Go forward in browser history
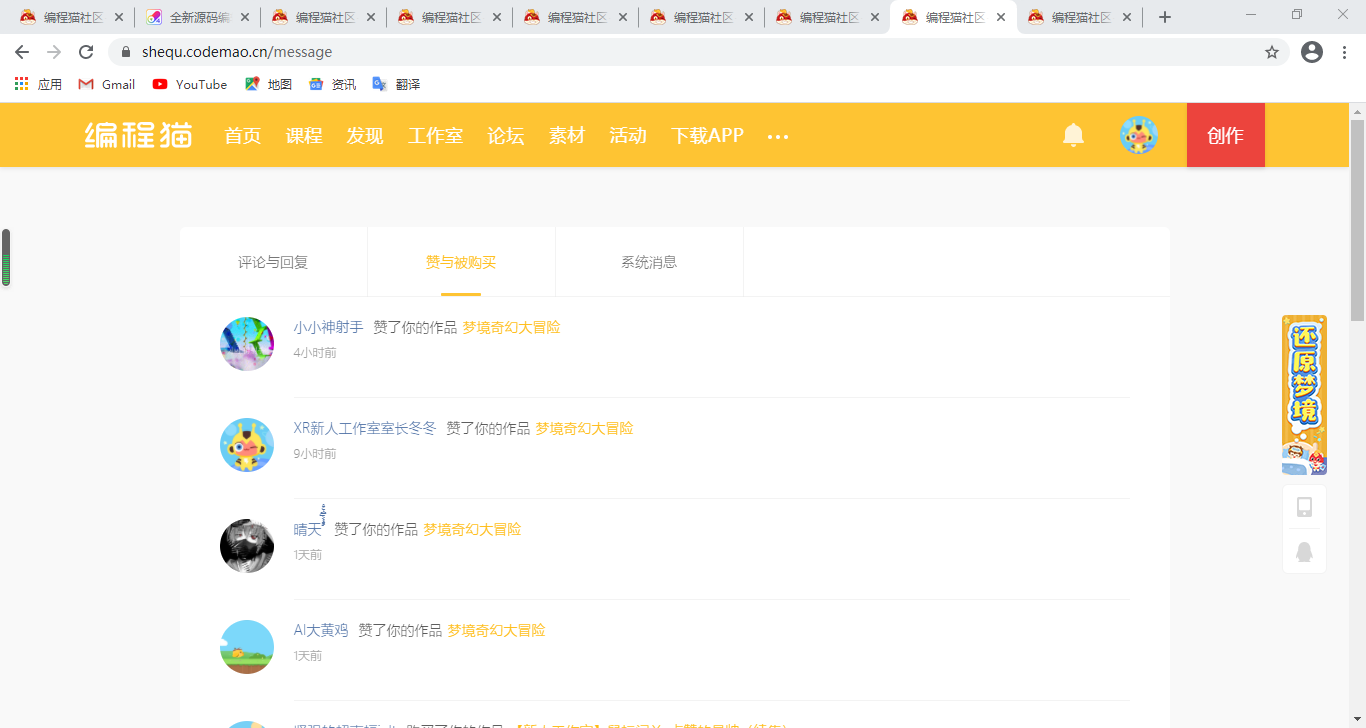This screenshot has height=728, width=1366. 54,52
